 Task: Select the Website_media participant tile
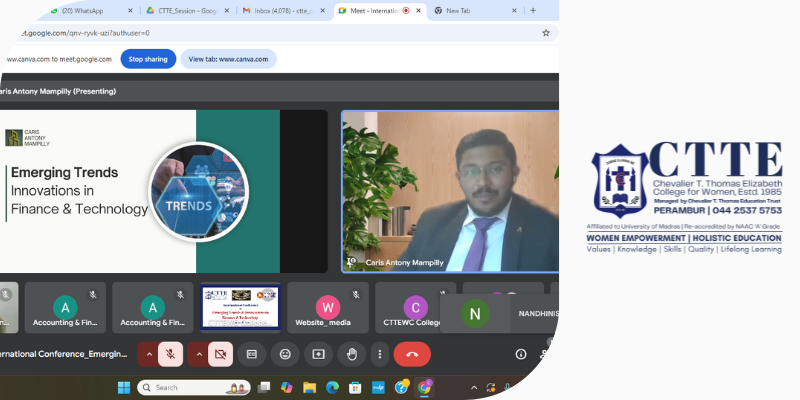(328, 308)
